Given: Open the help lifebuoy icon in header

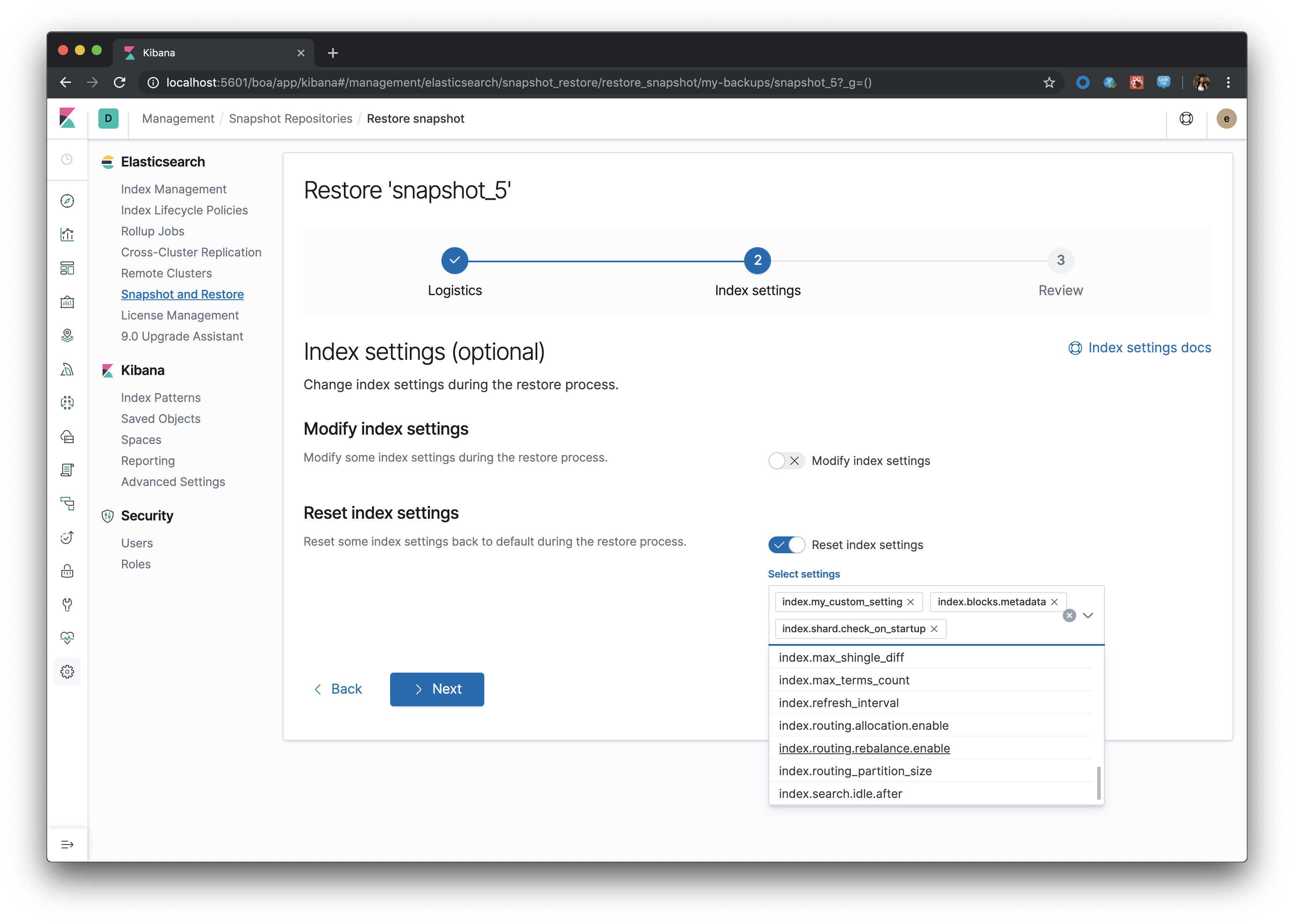Looking at the screenshot, I should point(1186,119).
